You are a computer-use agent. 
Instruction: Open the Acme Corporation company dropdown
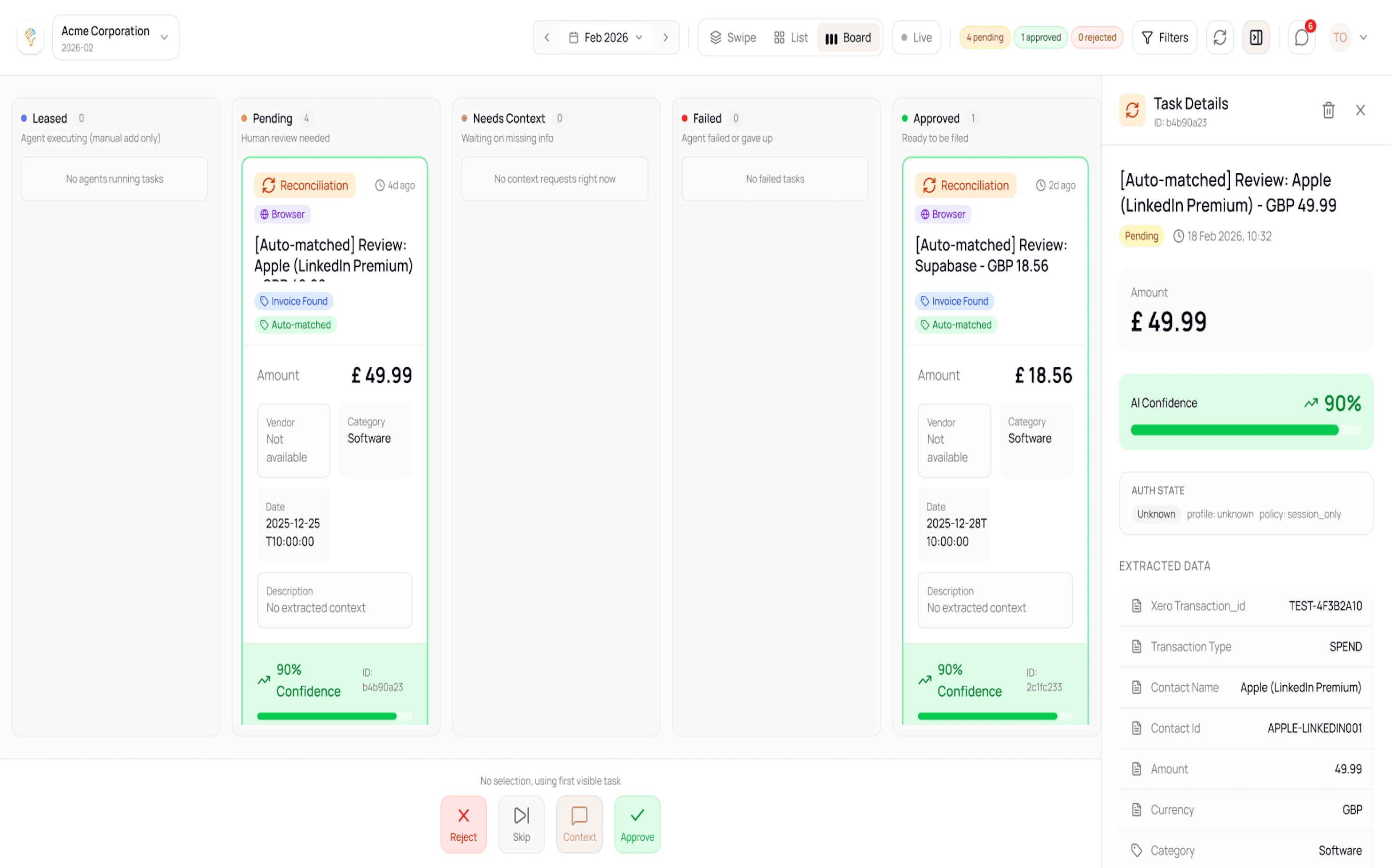coord(116,38)
